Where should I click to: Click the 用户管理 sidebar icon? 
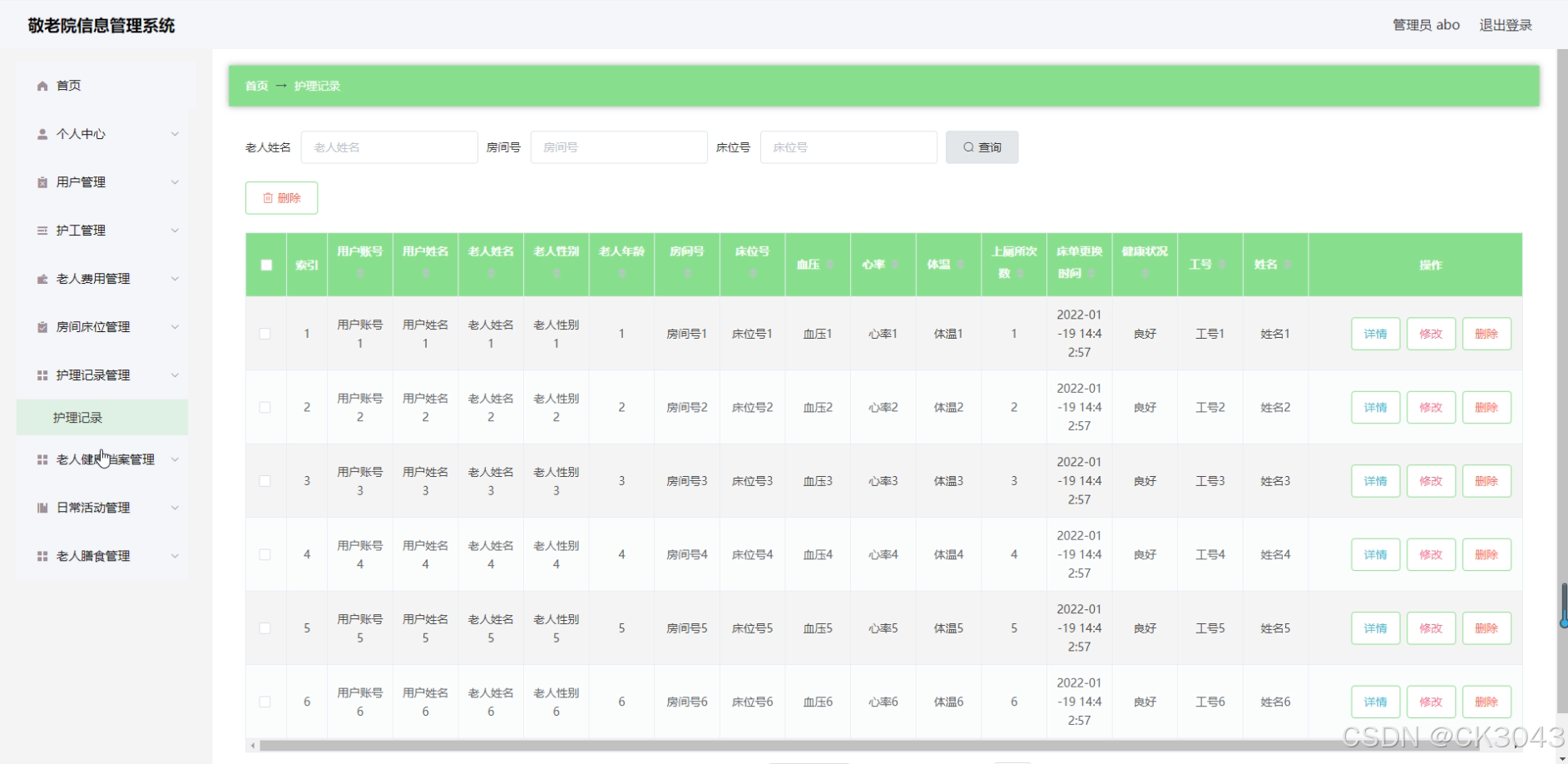coord(42,182)
